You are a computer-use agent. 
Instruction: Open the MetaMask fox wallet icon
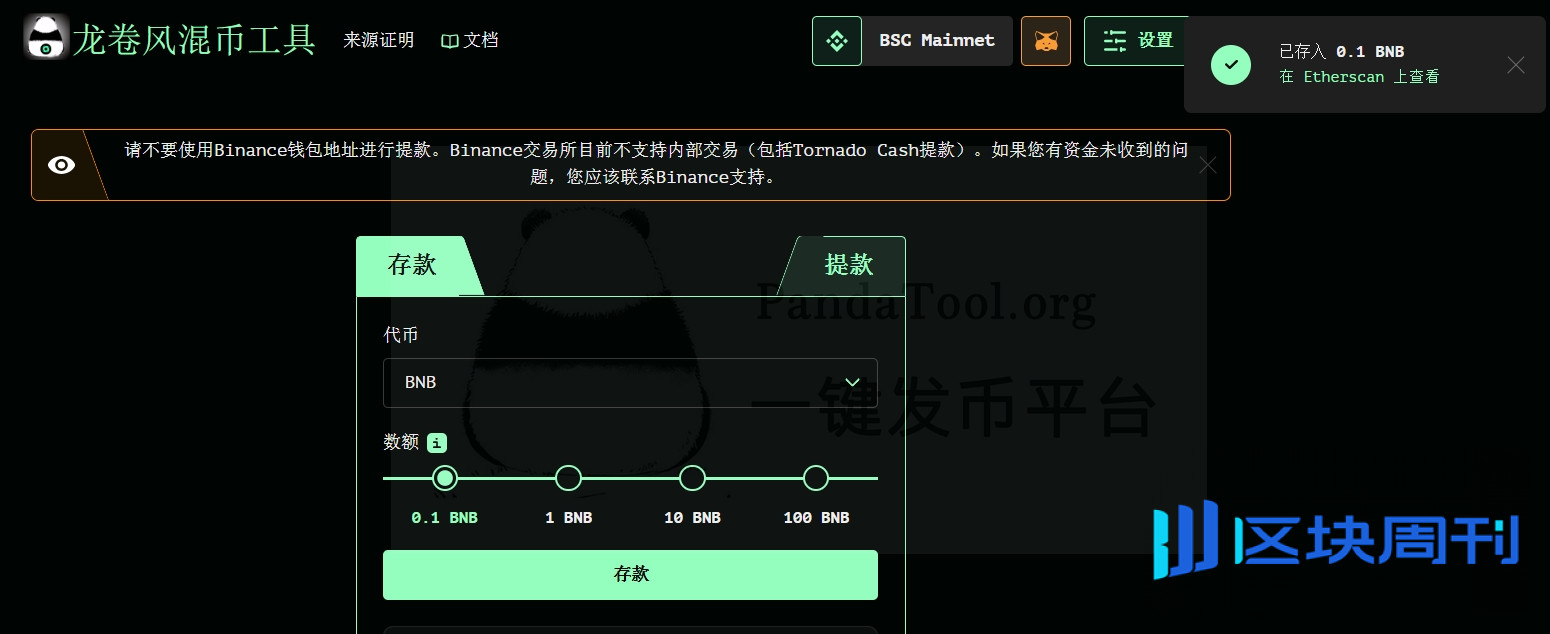[1045, 41]
